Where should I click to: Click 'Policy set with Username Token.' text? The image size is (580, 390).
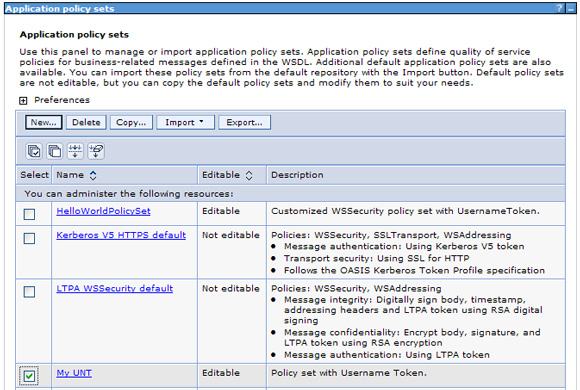349,373
